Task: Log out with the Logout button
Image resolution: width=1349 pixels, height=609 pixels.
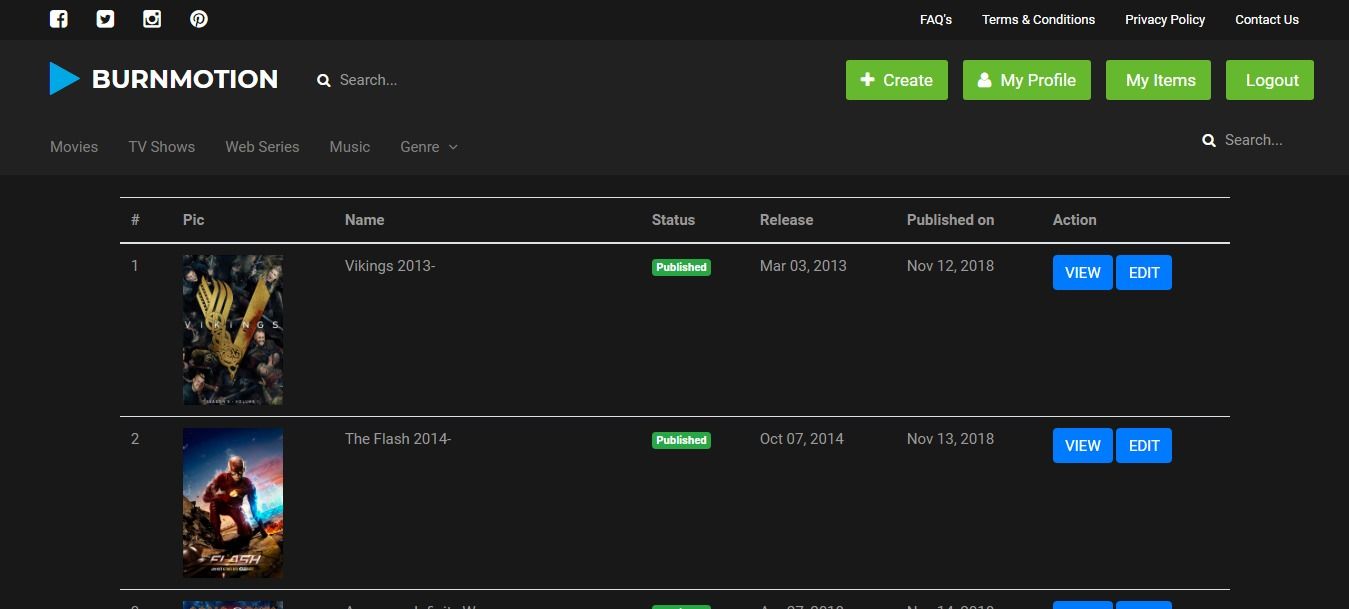Action: coord(1270,80)
